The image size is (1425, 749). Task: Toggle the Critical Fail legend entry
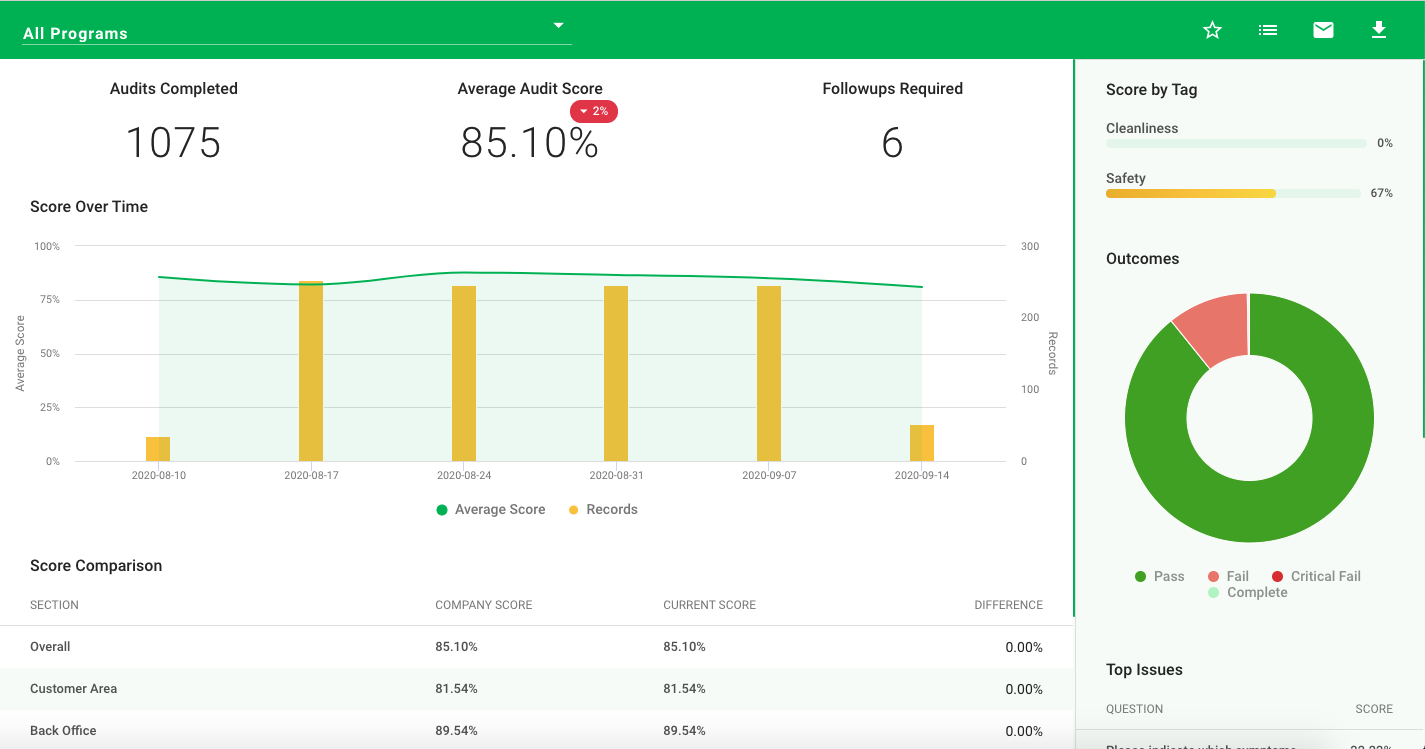(x=1316, y=576)
